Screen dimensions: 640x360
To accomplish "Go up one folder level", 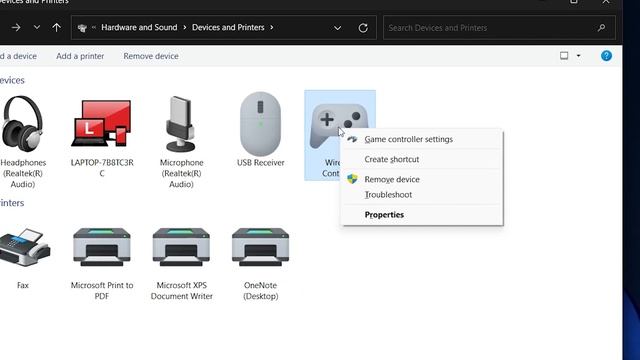I will pos(56,27).
